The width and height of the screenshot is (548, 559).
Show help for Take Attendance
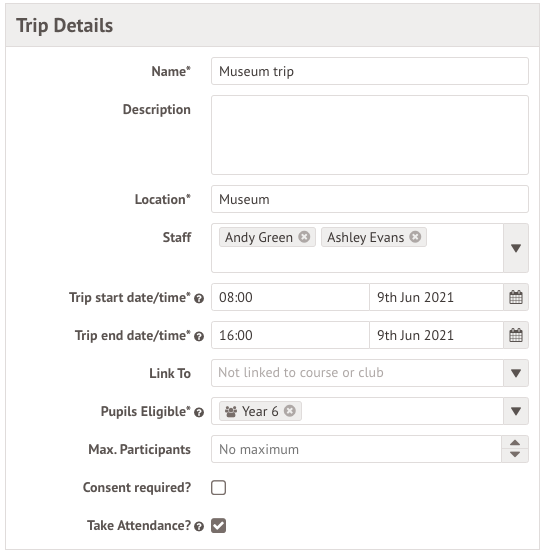tap(199, 527)
